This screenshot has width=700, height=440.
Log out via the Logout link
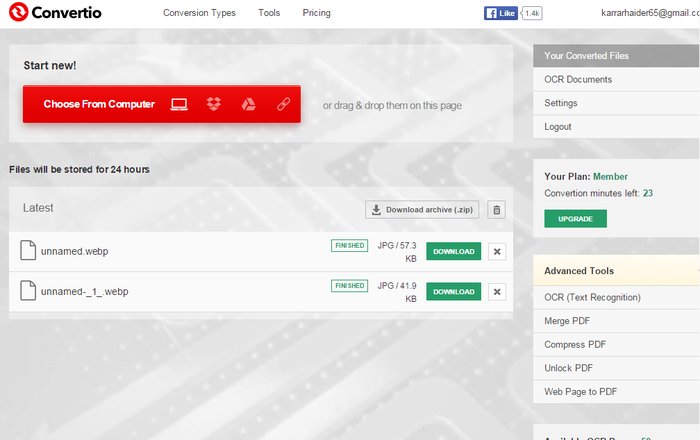[616, 127]
